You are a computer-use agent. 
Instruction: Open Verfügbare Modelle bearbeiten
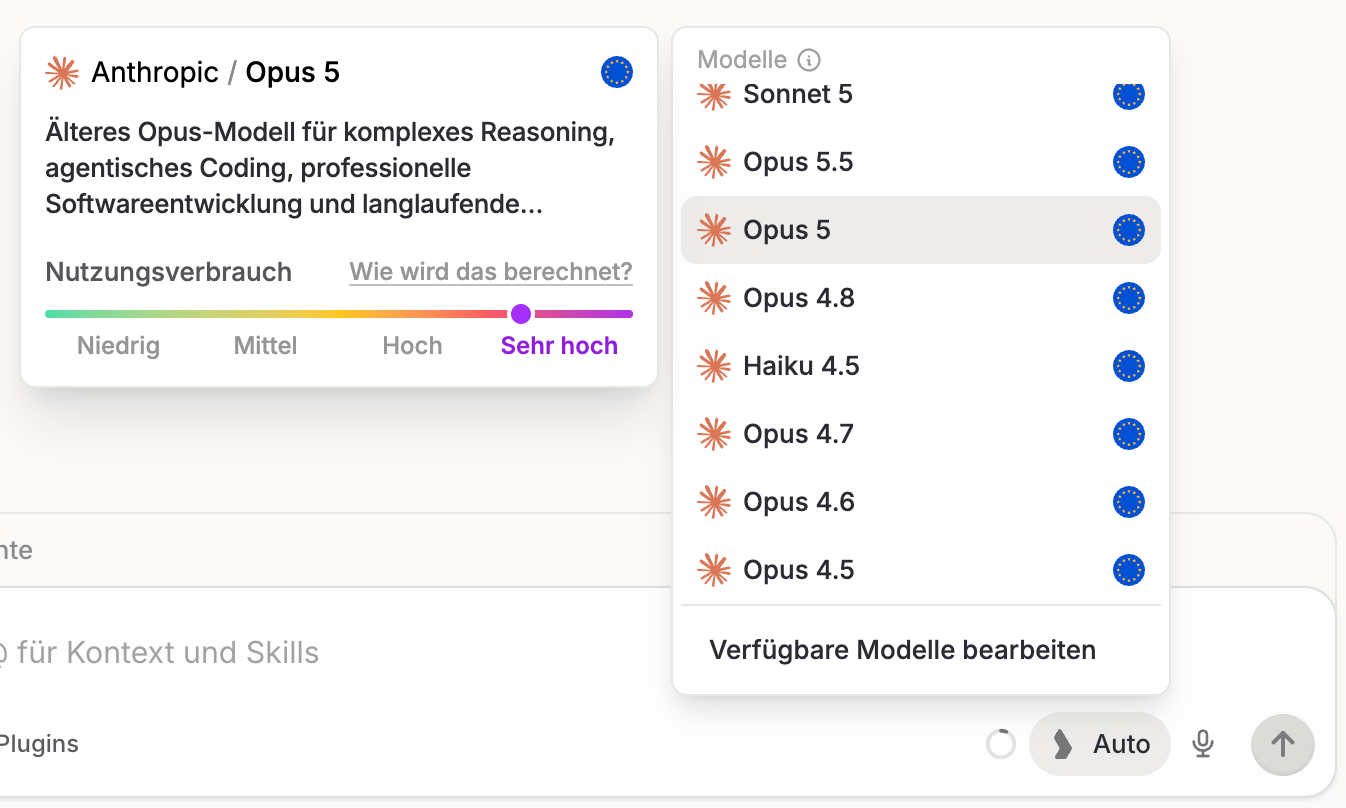click(902, 650)
